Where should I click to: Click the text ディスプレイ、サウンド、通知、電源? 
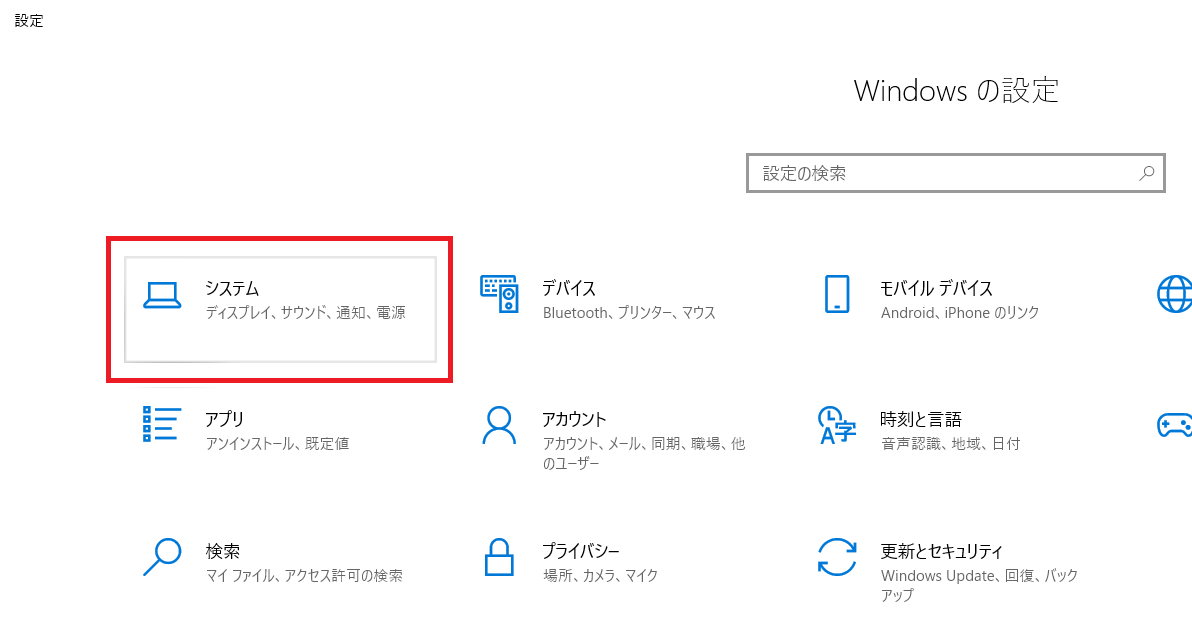click(306, 312)
